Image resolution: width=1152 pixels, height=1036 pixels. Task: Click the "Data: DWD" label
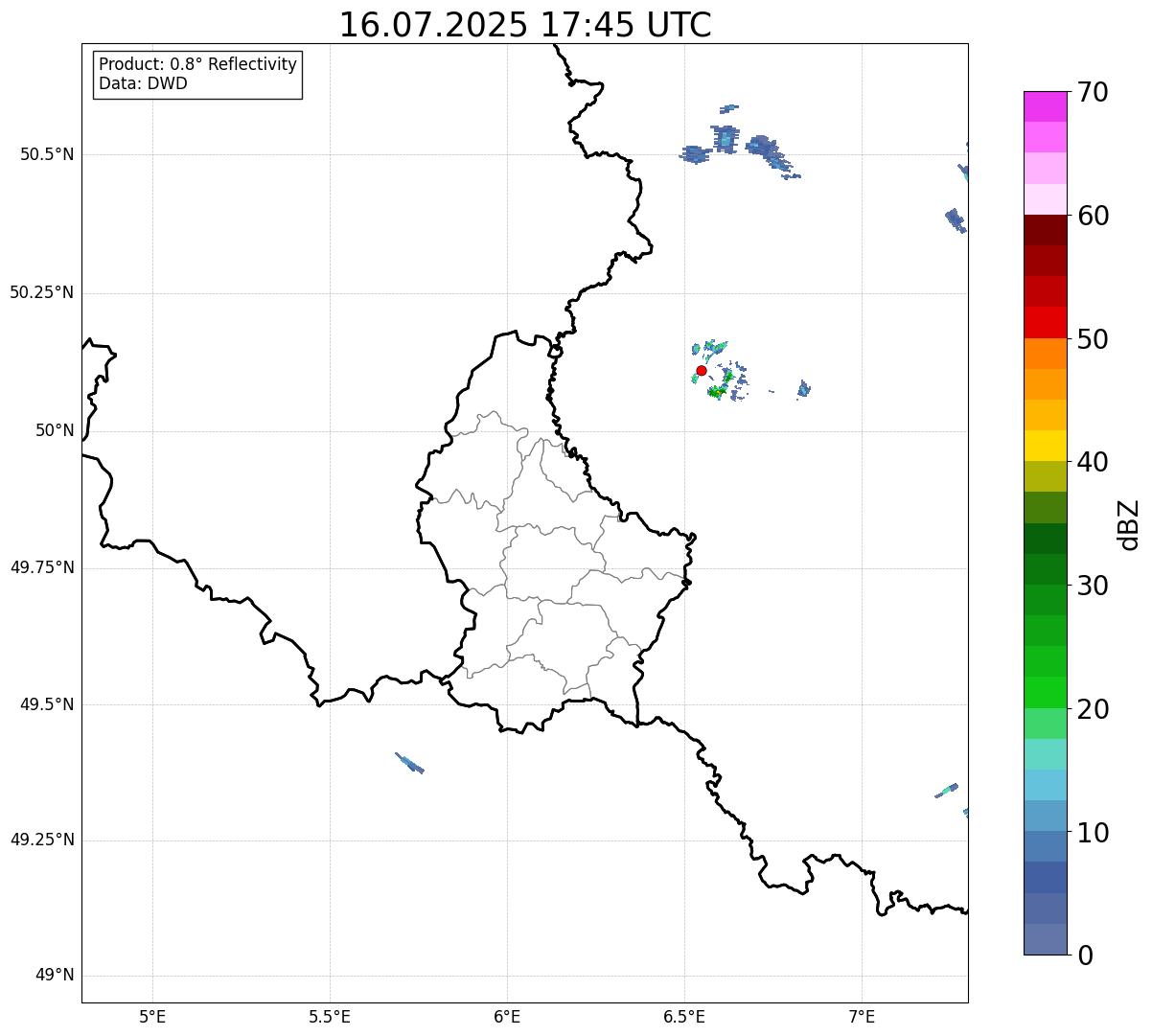point(143,83)
